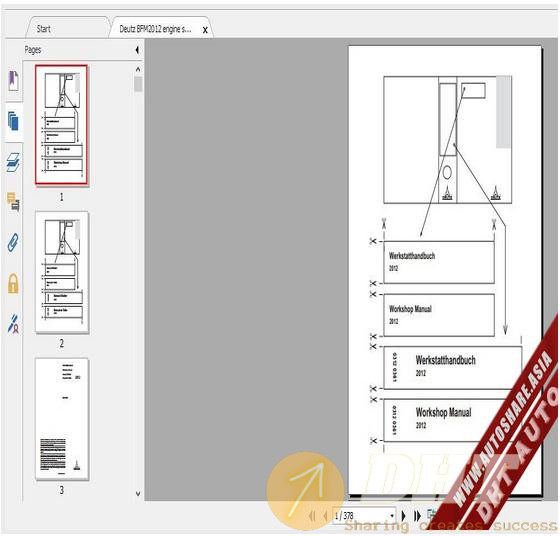Image resolution: width=560 pixels, height=536 pixels.
Task: Collapse the Pages panel with arrow
Action: pyautogui.click(x=137, y=50)
